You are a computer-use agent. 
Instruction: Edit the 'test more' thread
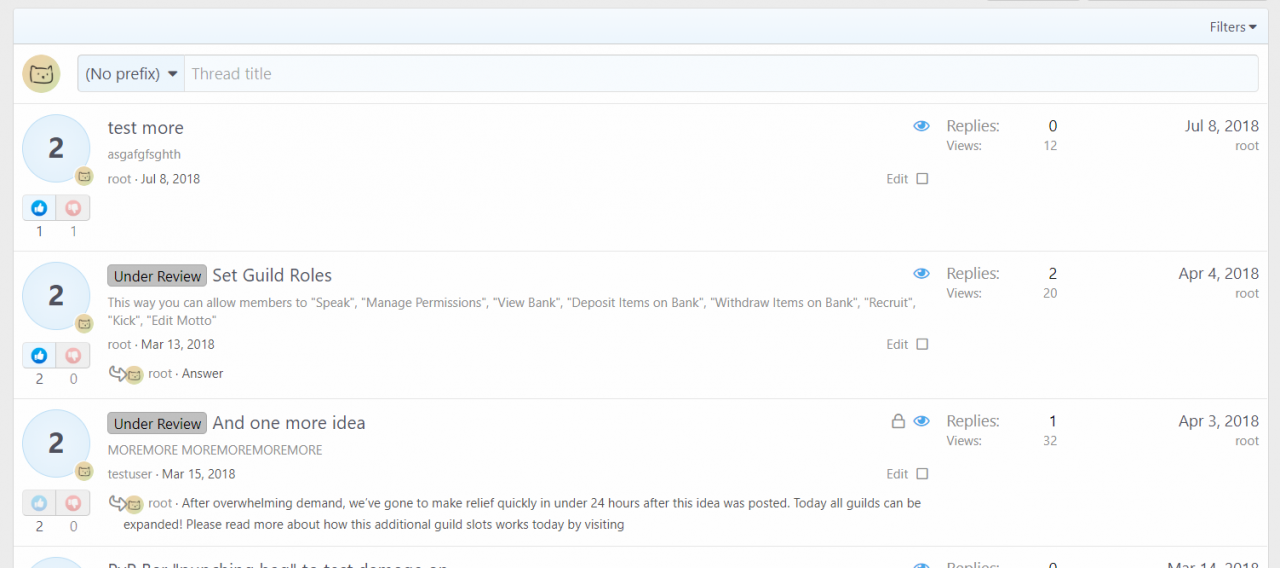(x=897, y=179)
